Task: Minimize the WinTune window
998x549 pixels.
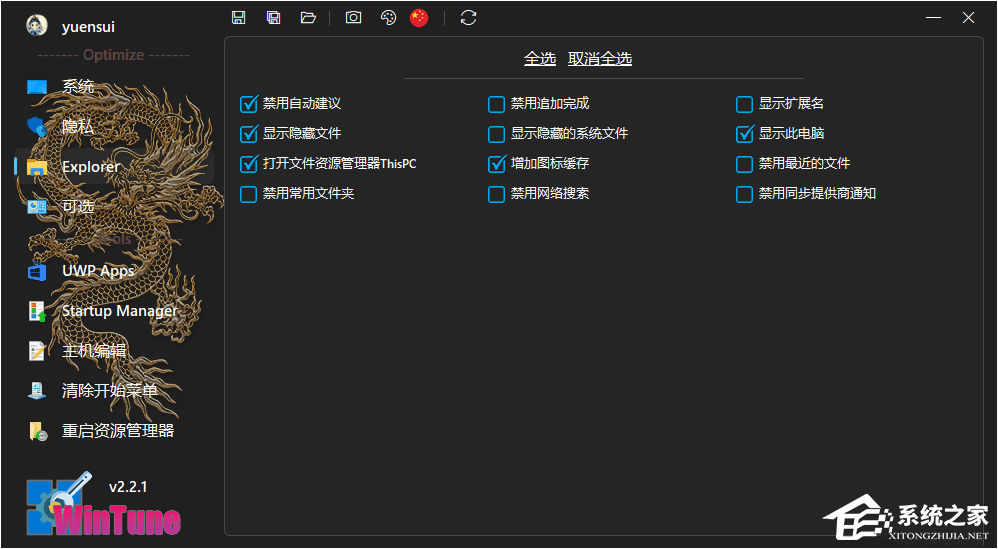Action: point(934,18)
